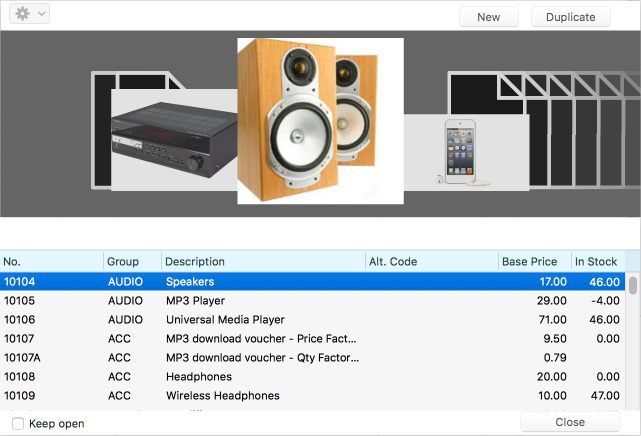Select item number 10106
641x436 pixels.
coord(19,320)
